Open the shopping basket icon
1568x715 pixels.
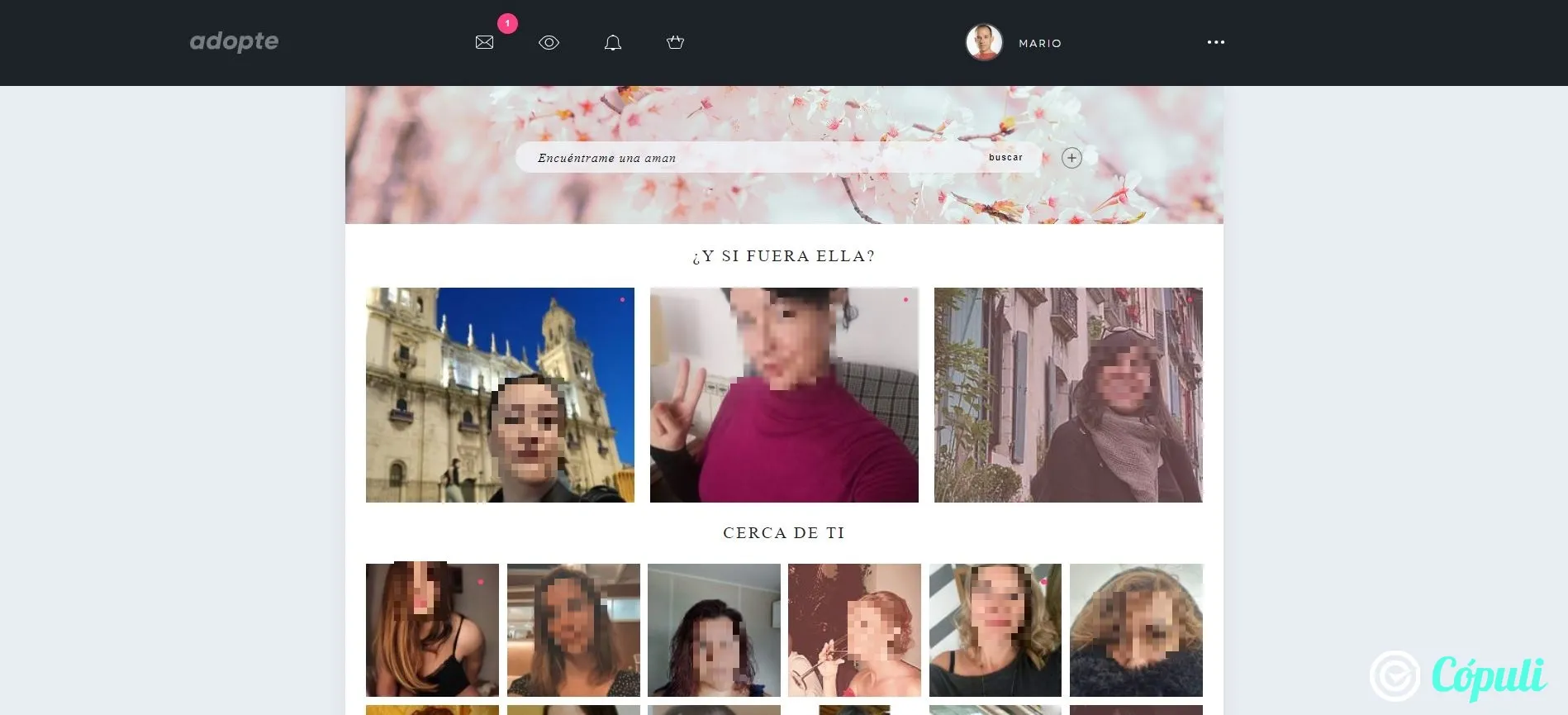[675, 42]
